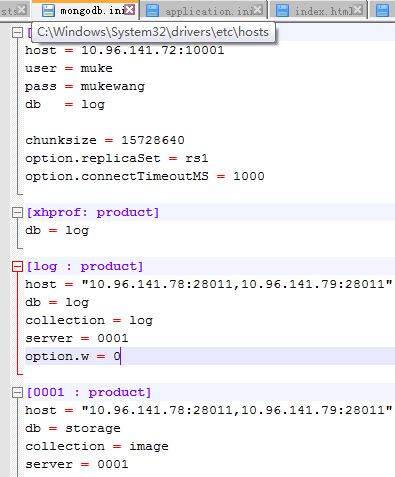The height and width of the screenshot is (477, 395).
Task: Click the 'option.replicaSet = rs1' line
Action: click(x=117, y=158)
